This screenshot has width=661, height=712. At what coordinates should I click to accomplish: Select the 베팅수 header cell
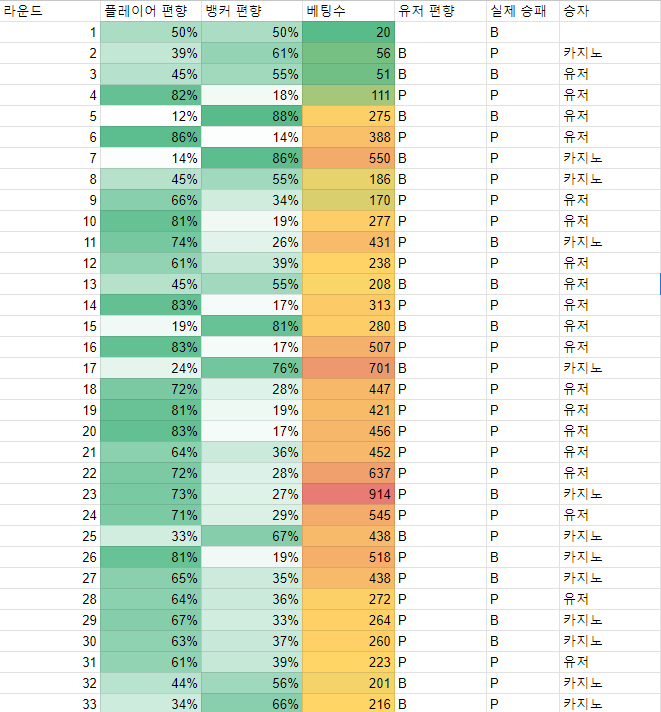(349, 10)
